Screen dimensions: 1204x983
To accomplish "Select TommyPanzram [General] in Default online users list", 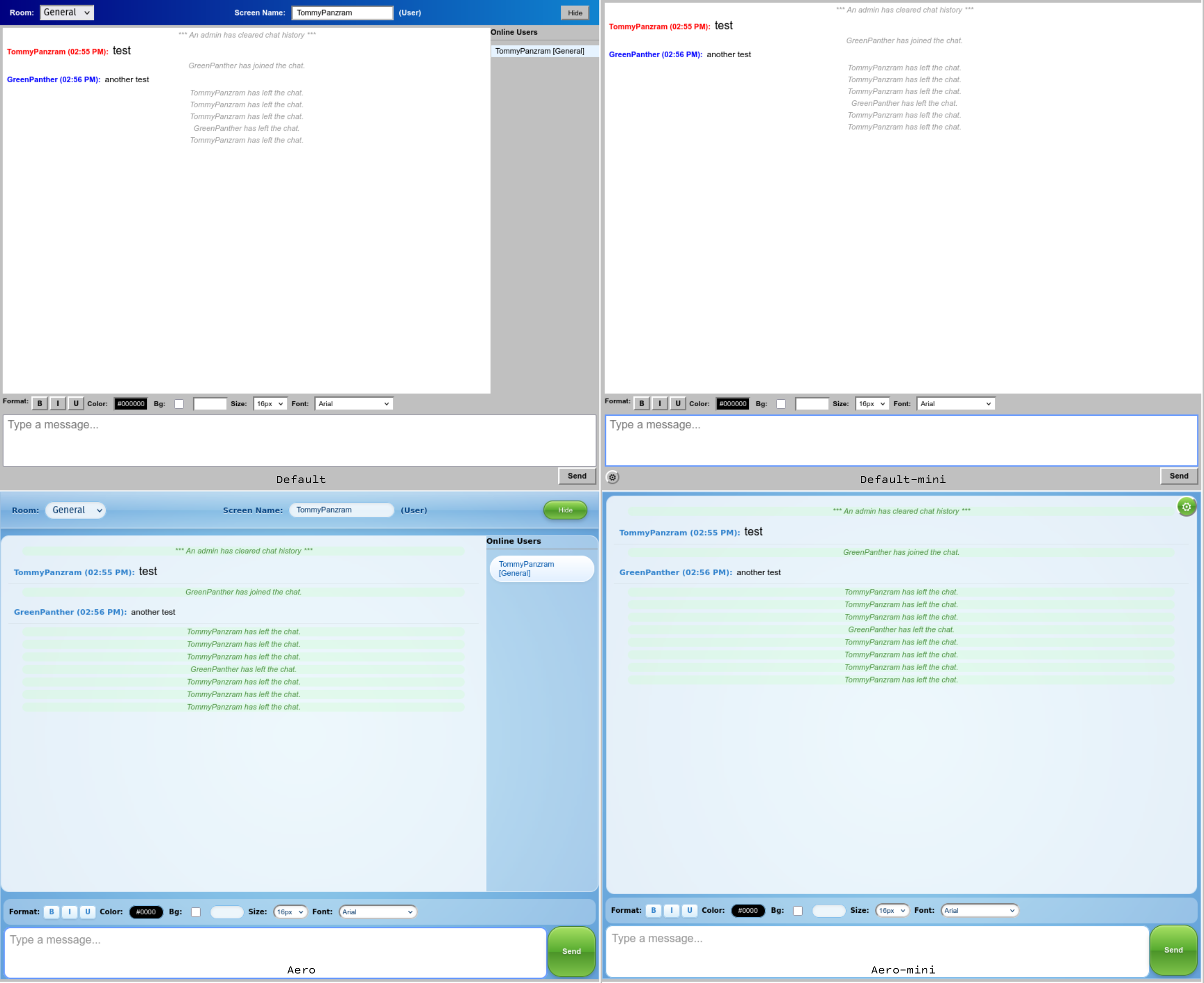I will tap(539, 51).
